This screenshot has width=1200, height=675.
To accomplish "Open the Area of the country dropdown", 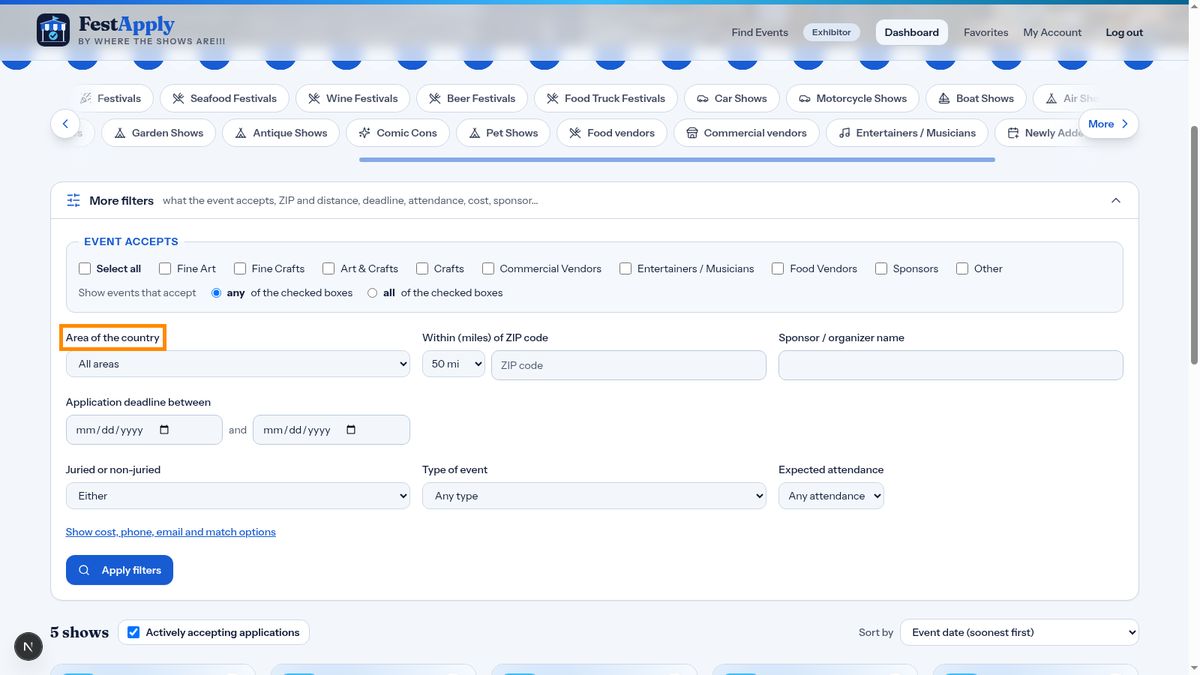I will pyautogui.click(x=238, y=364).
